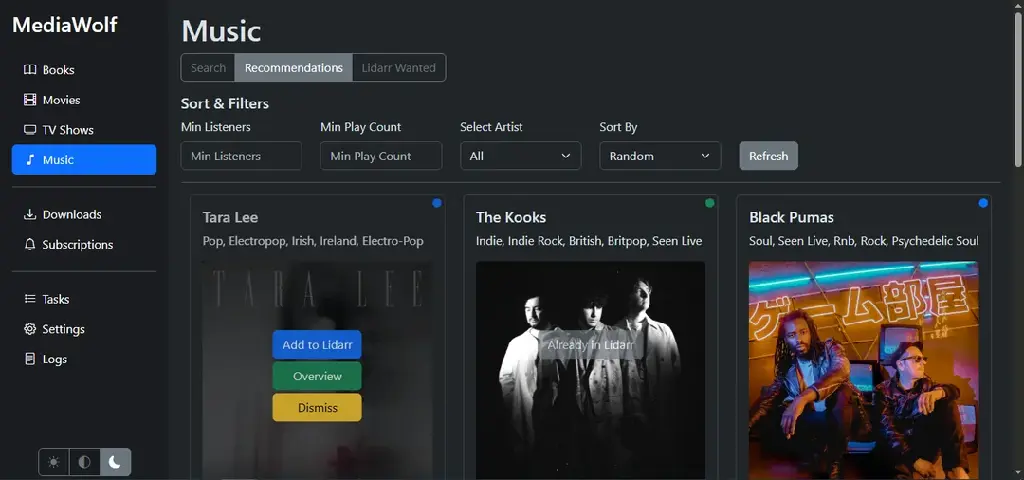Click the Movies film-strip icon
The image size is (1024, 480).
pos(30,100)
